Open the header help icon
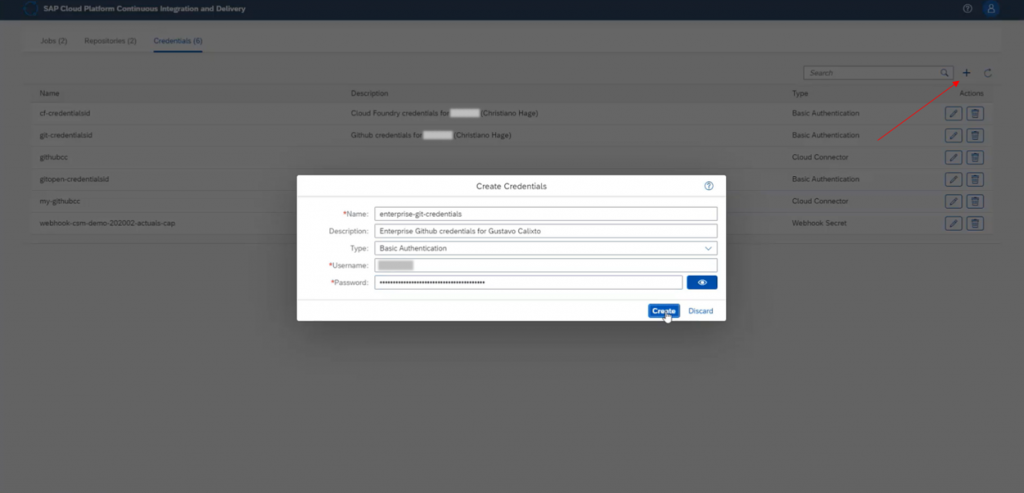This screenshot has height=493, width=1024. point(968,9)
